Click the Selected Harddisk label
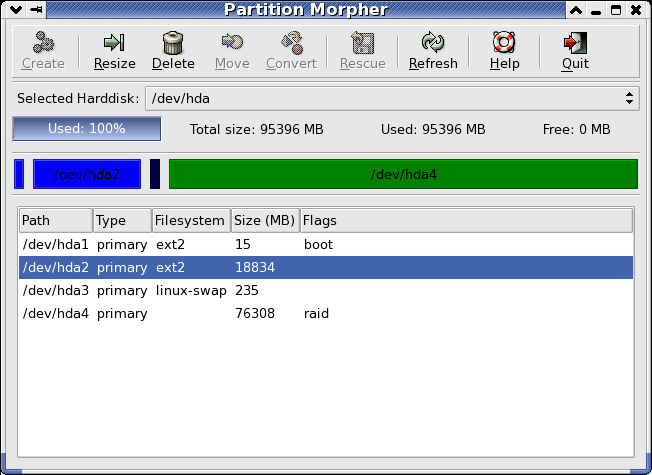652x475 pixels. click(x=78, y=99)
